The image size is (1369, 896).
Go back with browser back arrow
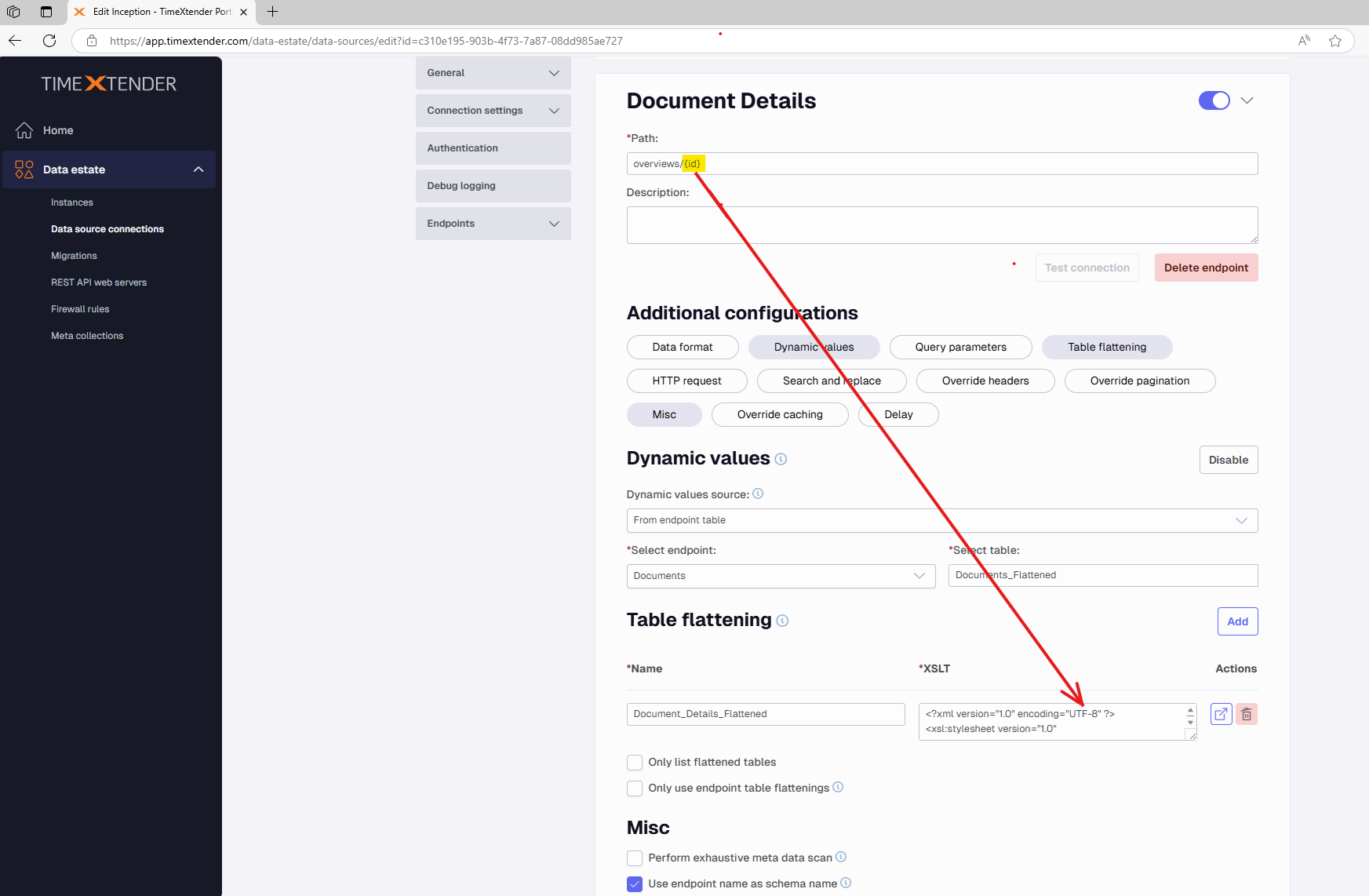point(15,41)
